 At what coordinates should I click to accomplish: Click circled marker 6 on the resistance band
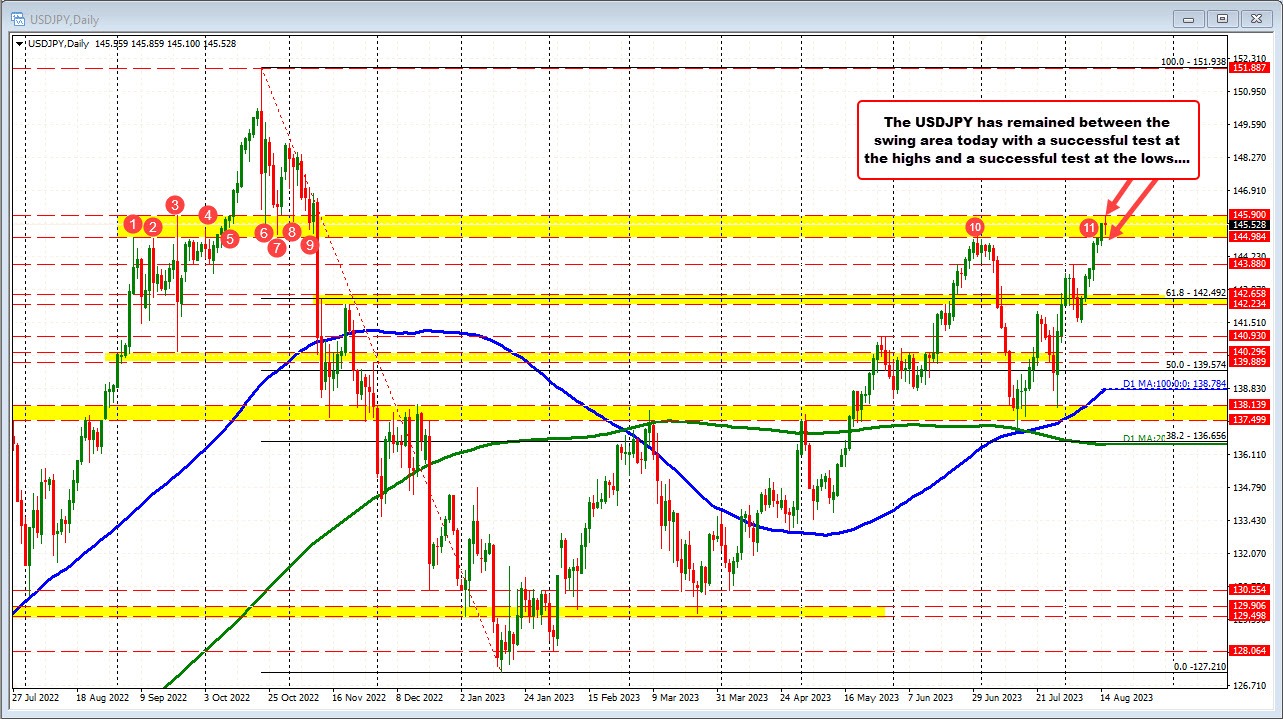click(263, 233)
